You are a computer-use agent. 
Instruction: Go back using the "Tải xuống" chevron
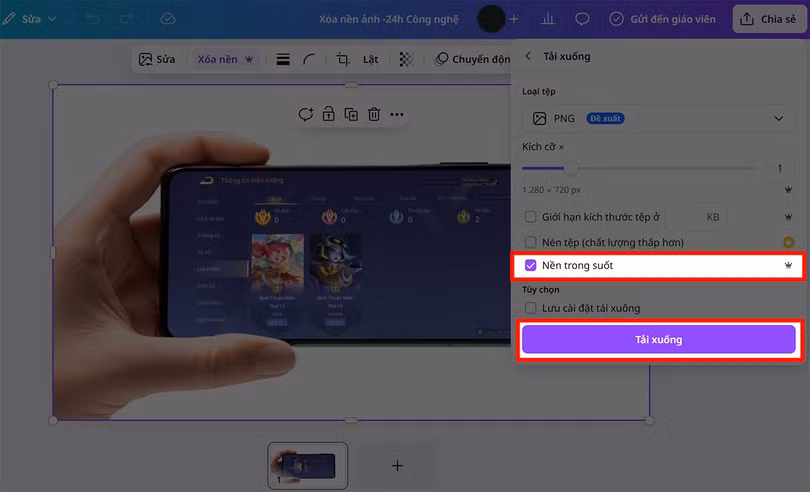point(528,57)
